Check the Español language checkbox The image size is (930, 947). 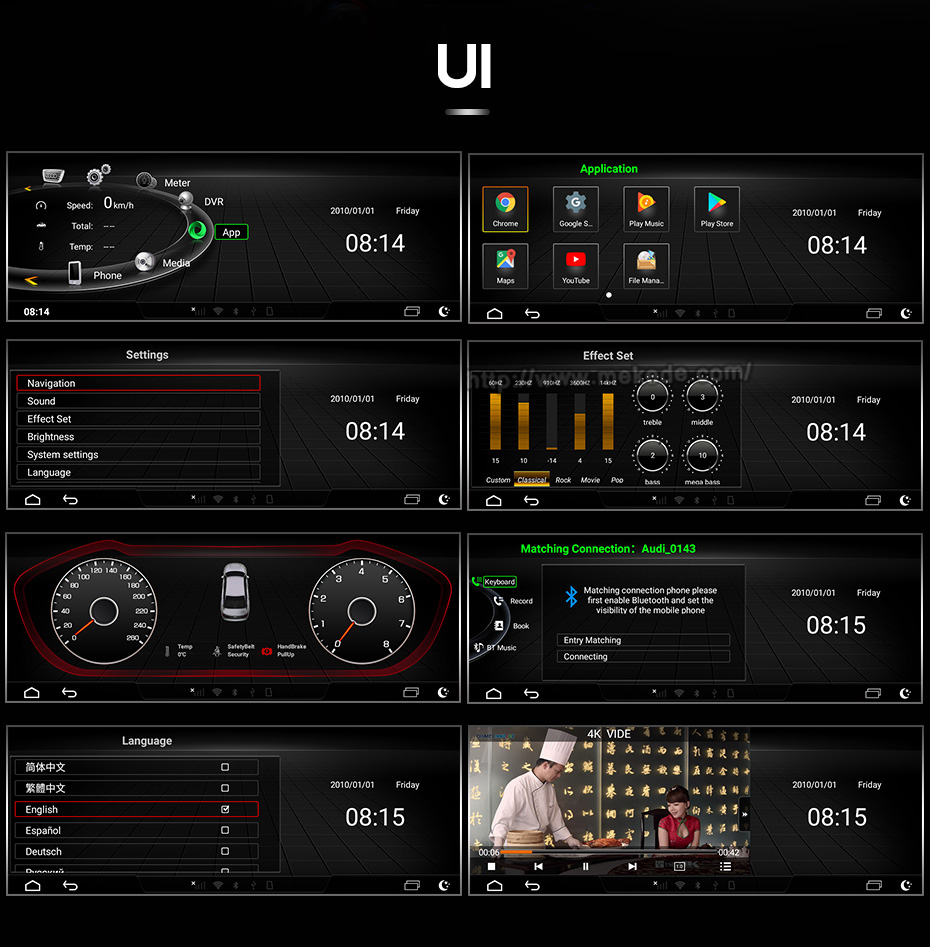[225, 830]
